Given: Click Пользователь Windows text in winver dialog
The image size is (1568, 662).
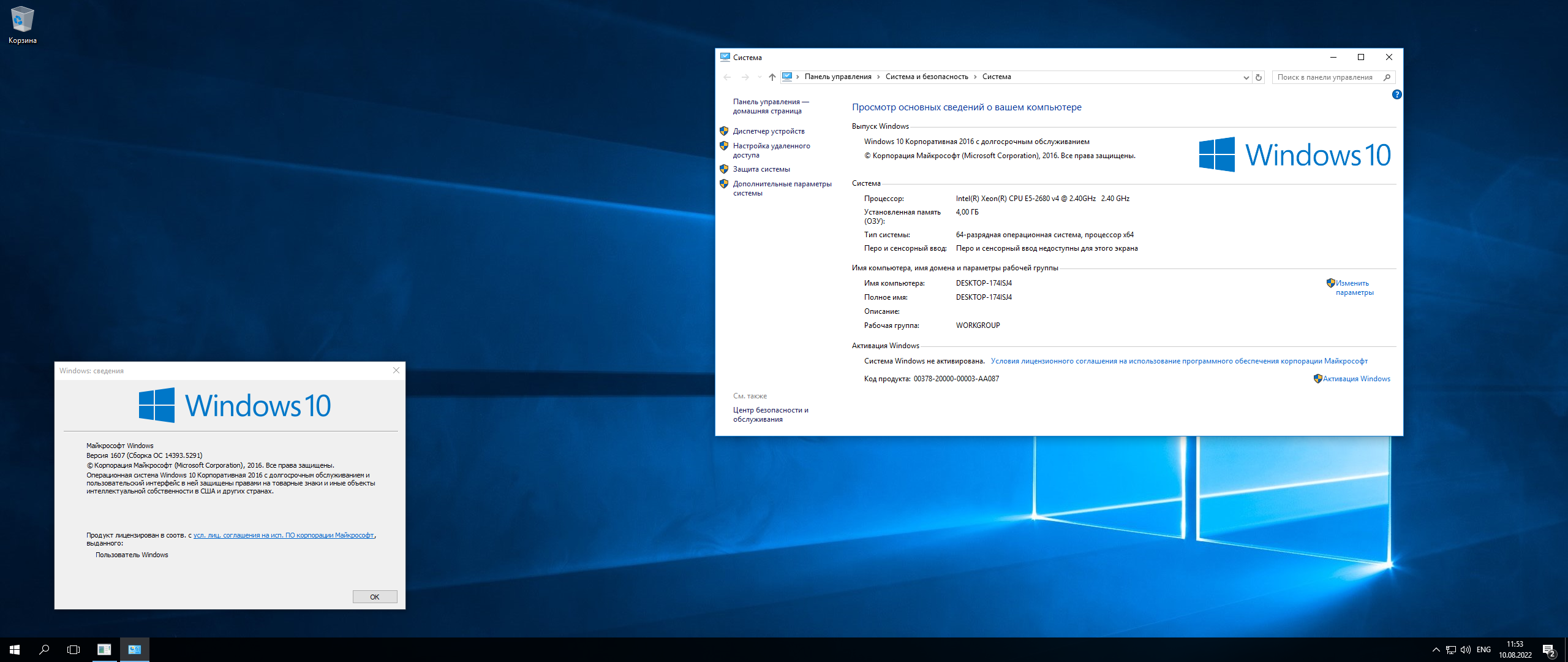Looking at the screenshot, I should click(x=132, y=555).
